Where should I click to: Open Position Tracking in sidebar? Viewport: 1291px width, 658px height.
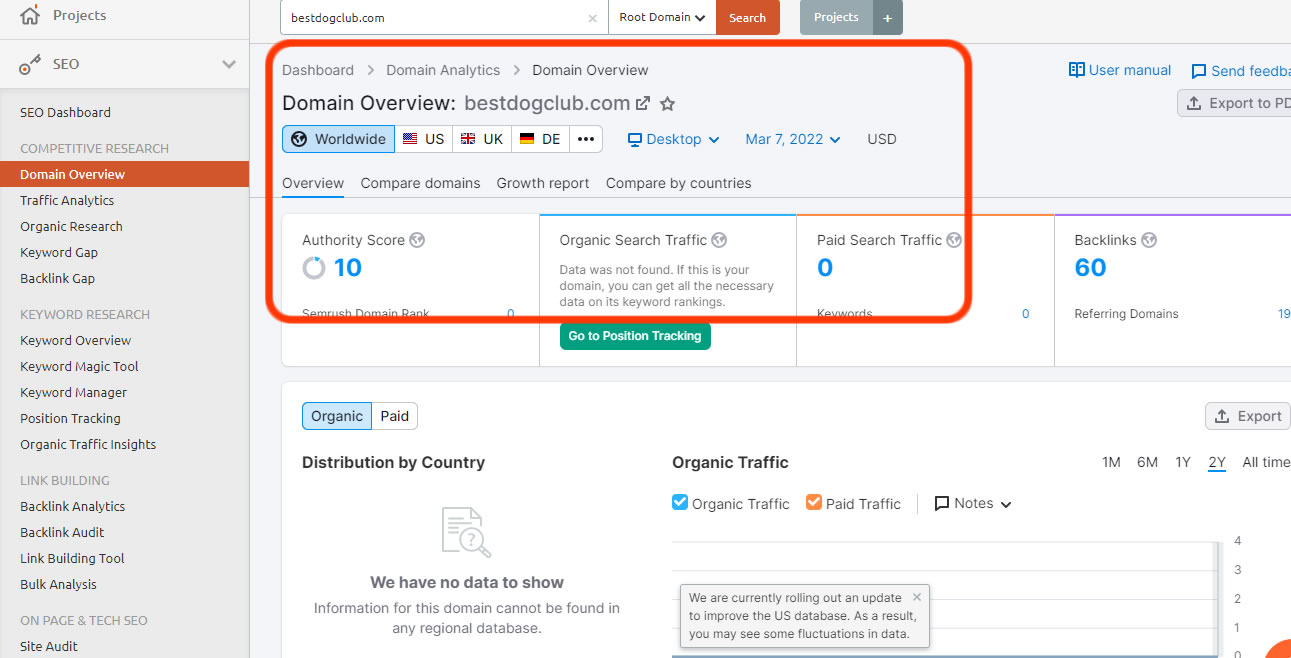coord(70,419)
